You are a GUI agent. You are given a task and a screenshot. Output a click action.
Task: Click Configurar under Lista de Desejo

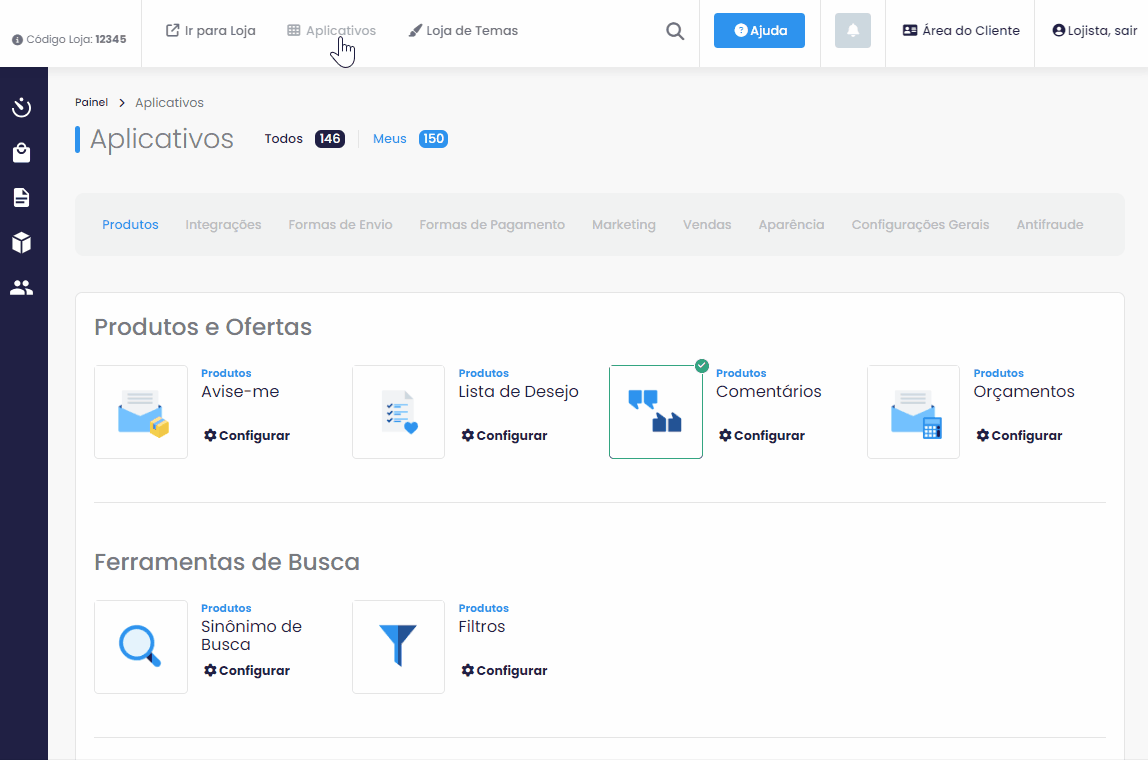click(x=504, y=436)
